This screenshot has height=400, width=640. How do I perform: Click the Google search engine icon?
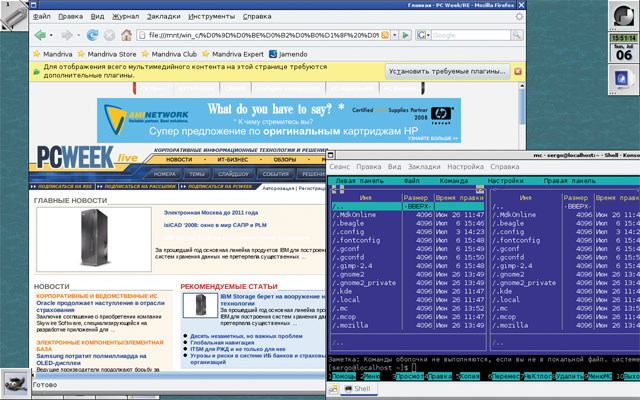tap(421, 36)
